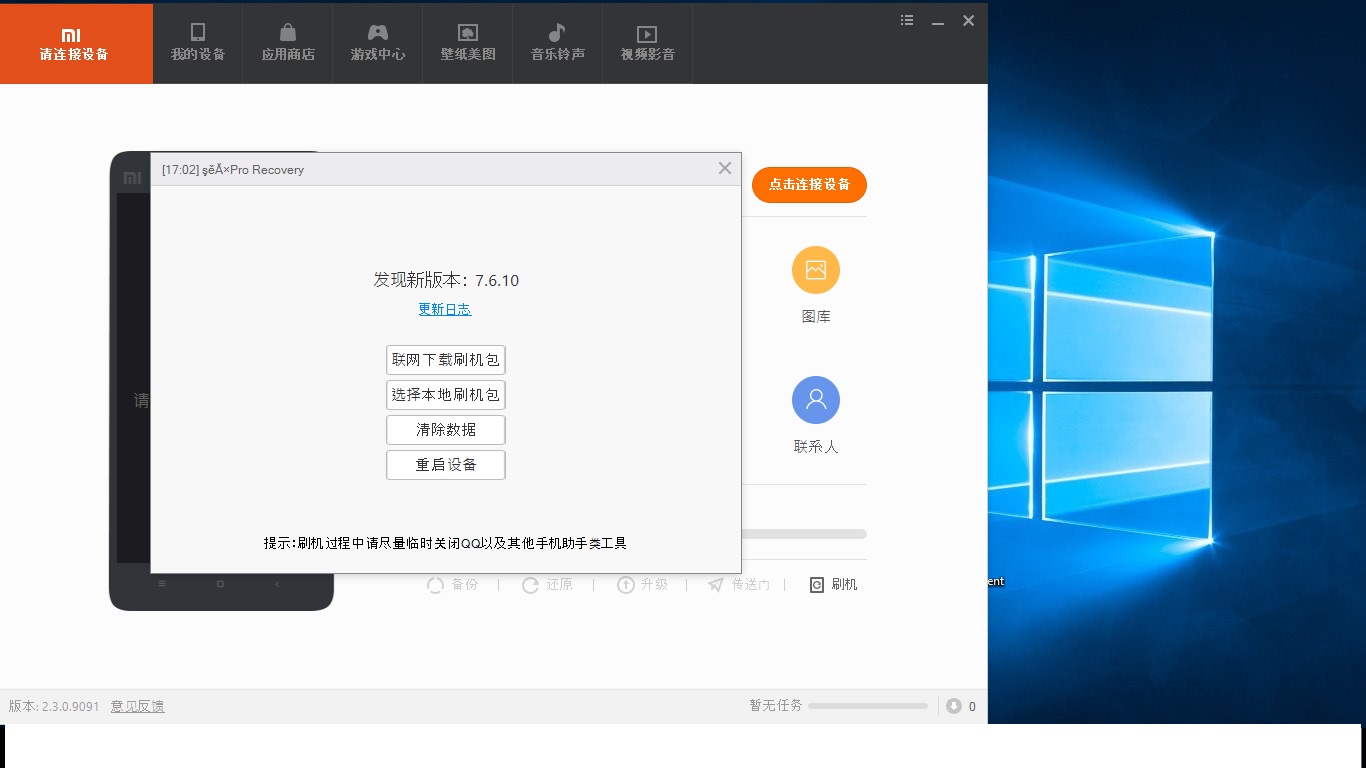This screenshot has width=1366, height=768.
Task: Click the 备份 backup icon
Action: tap(436, 585)
